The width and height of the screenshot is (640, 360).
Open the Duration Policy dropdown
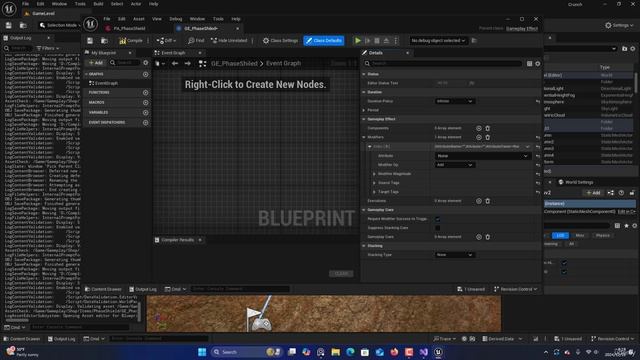pos(454,101)
